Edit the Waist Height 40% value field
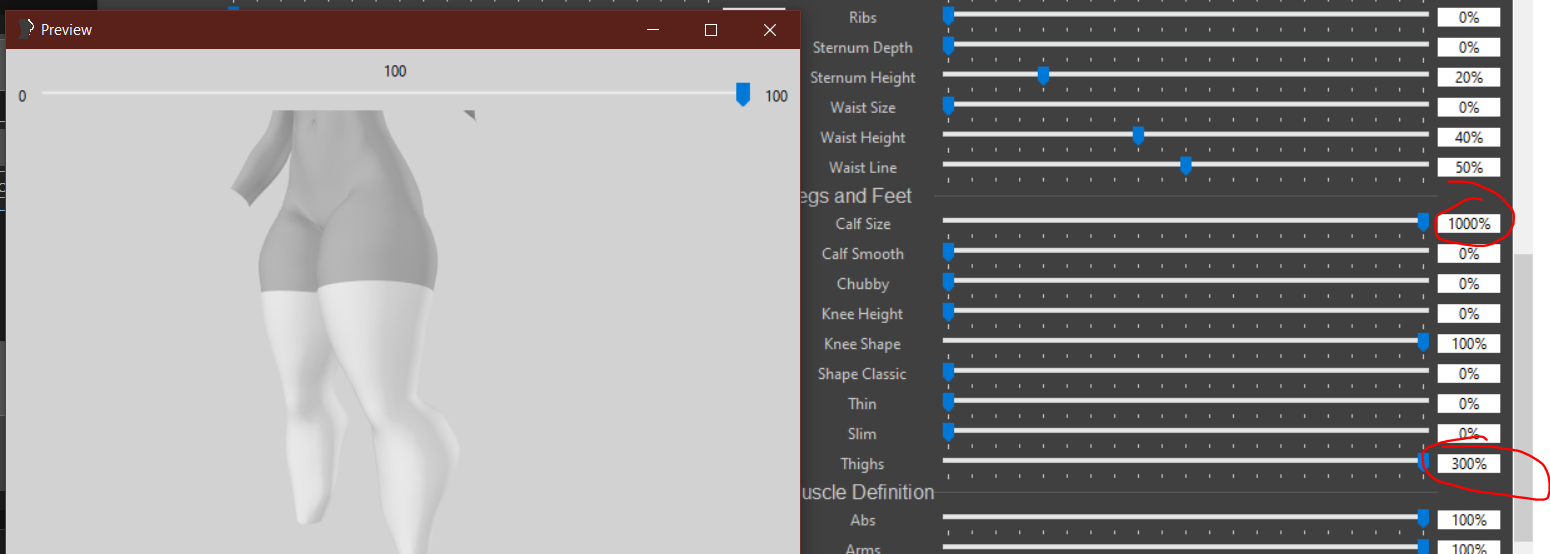 pyautogui.click(x=1469, y=137)
